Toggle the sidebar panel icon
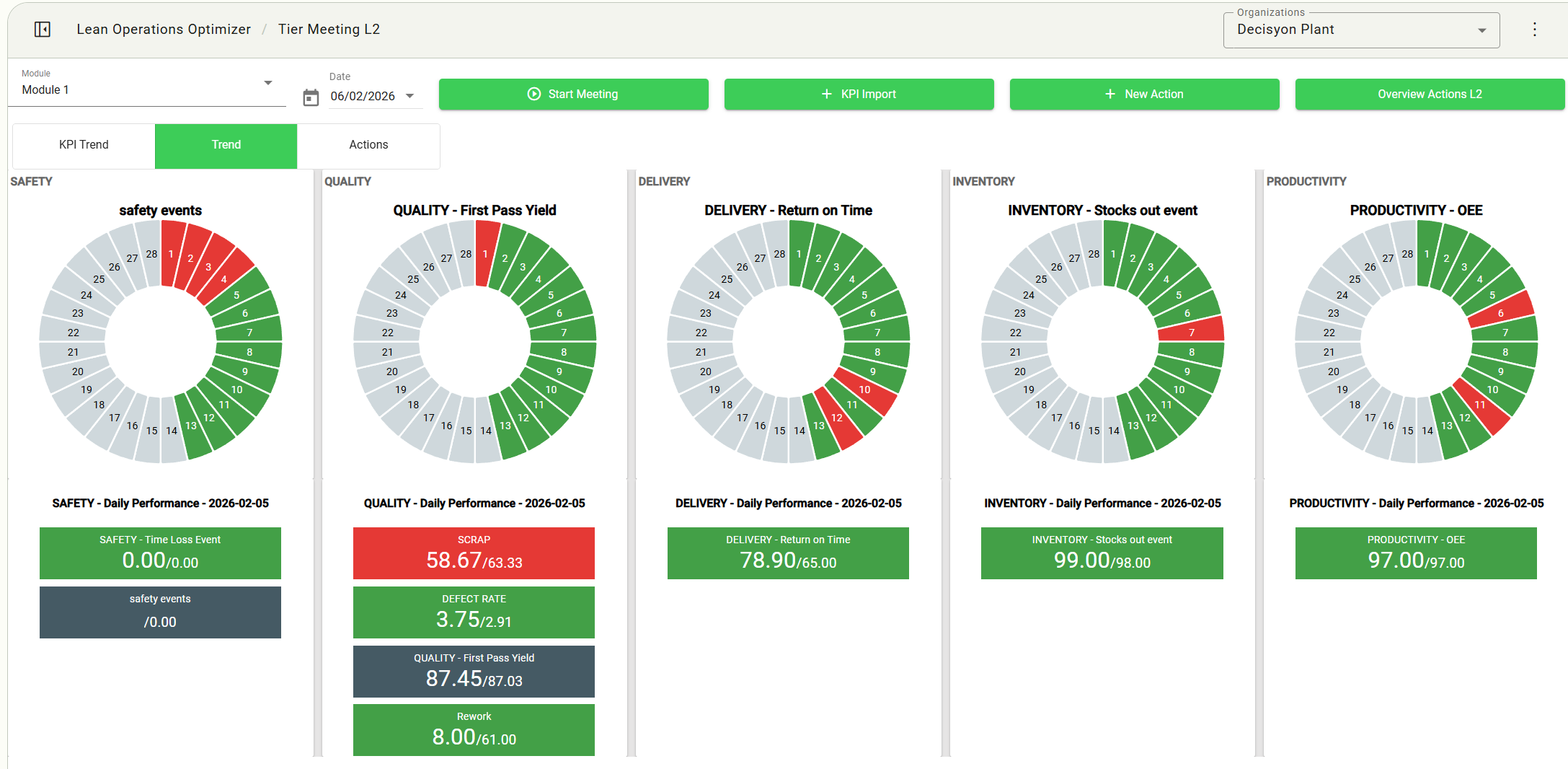 pos(43,30)
